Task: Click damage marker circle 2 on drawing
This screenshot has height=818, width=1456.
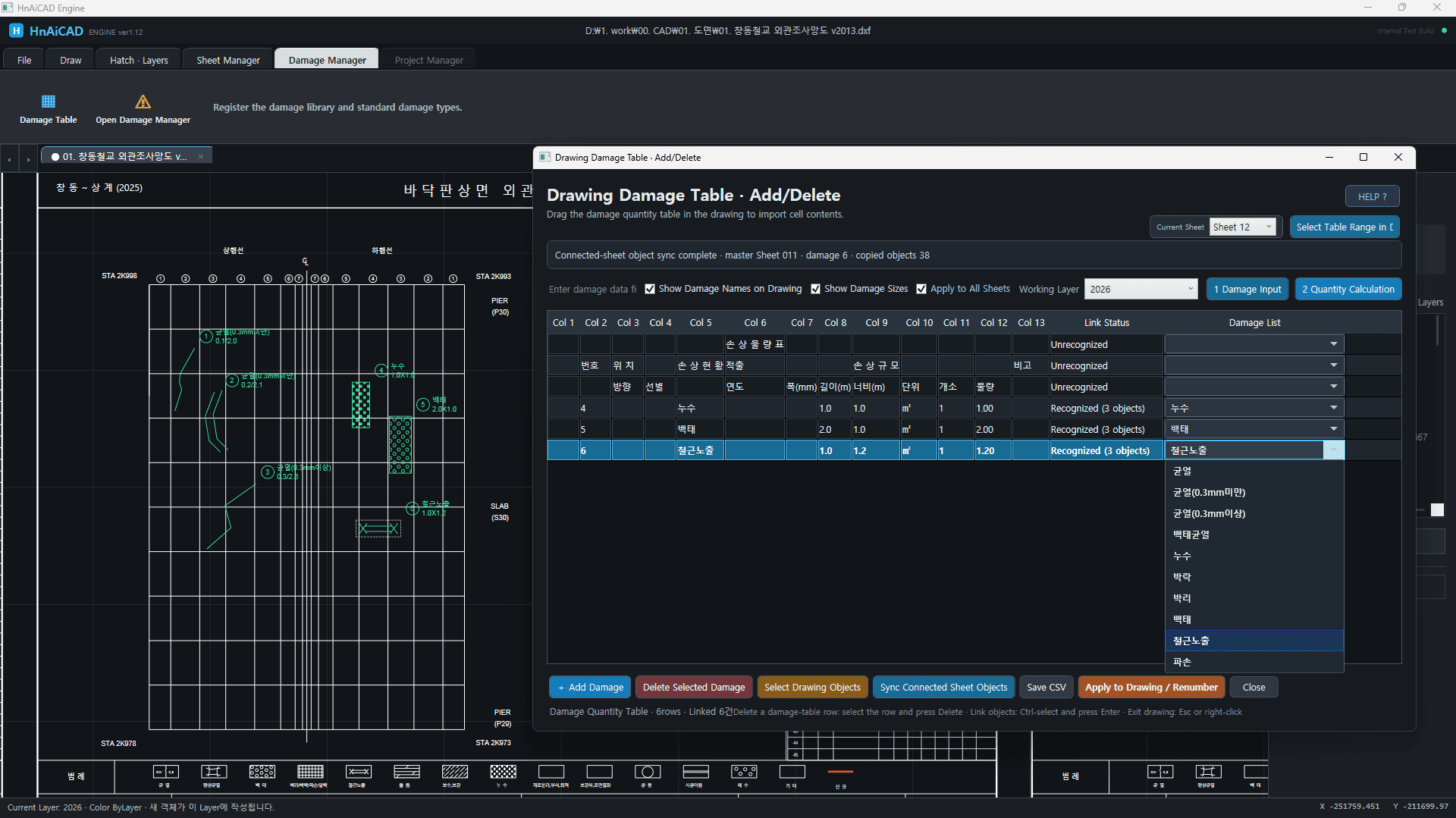Action: coord(232,381)
